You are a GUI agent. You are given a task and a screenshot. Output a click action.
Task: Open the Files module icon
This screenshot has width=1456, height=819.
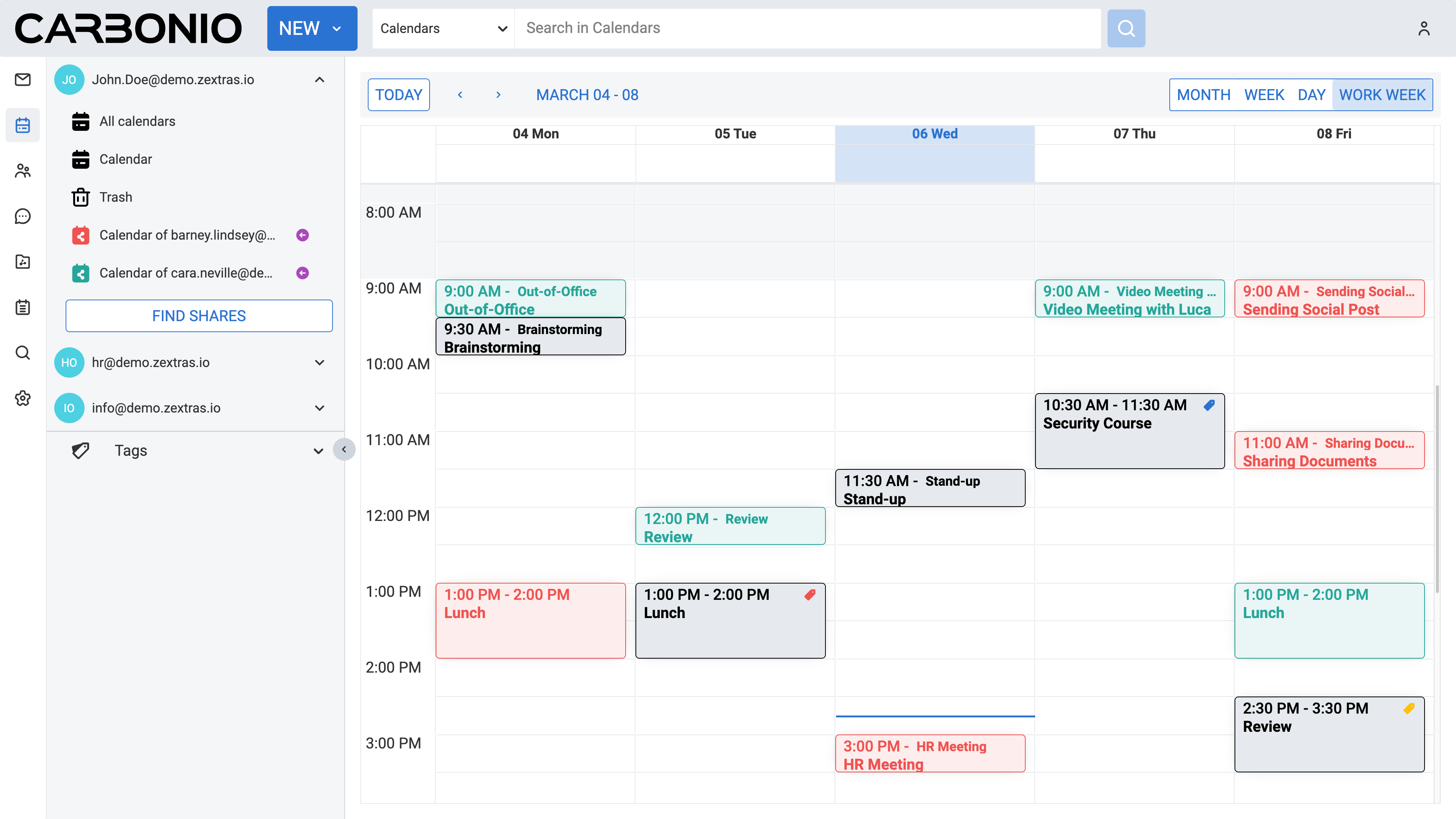pyautogui.click(x=23, y=262)
